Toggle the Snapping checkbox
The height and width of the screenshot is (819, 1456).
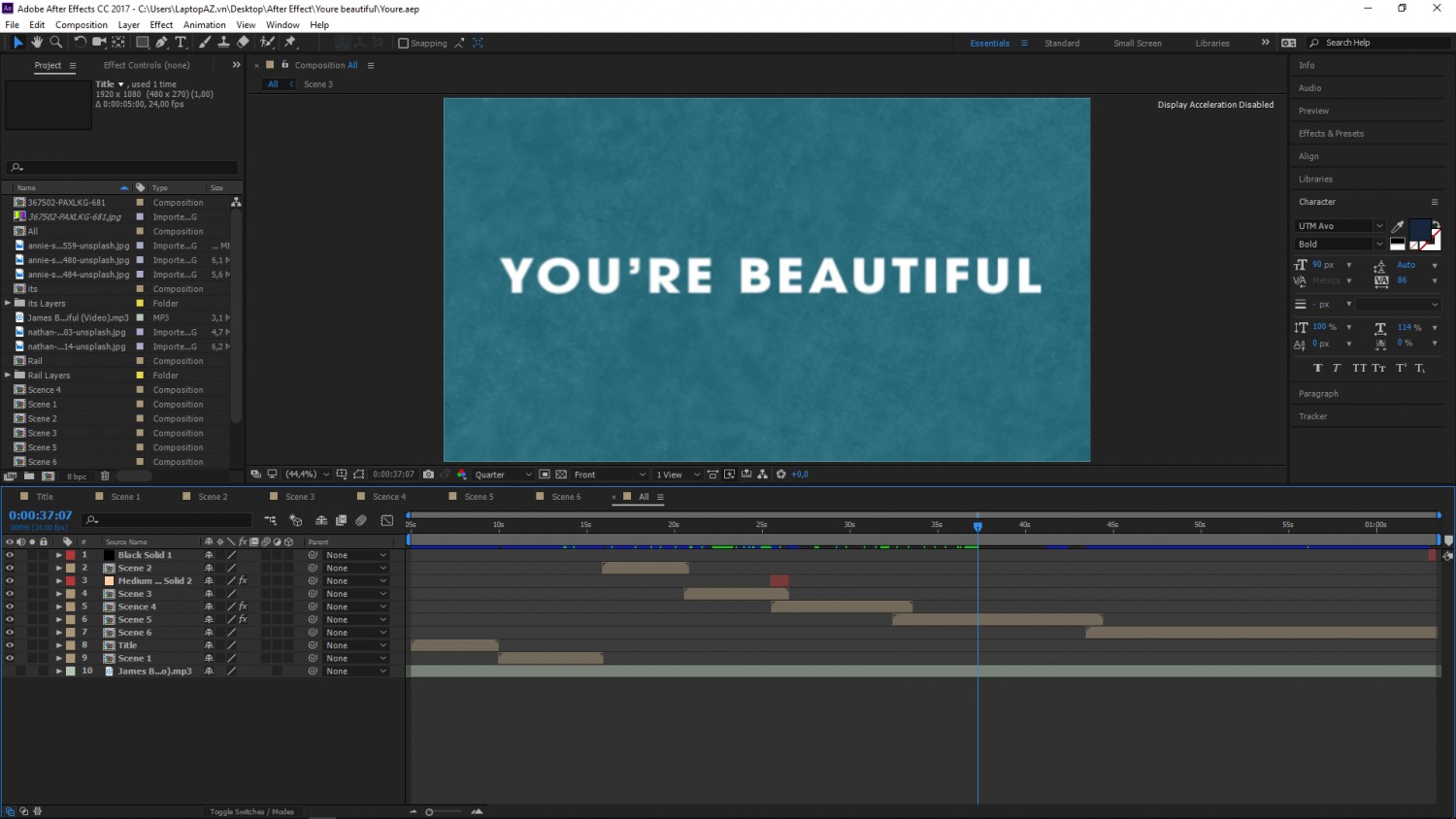(404, 43)
